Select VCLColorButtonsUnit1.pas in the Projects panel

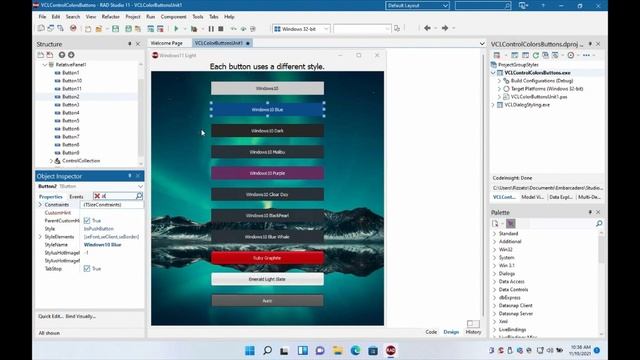click(539, 97)
